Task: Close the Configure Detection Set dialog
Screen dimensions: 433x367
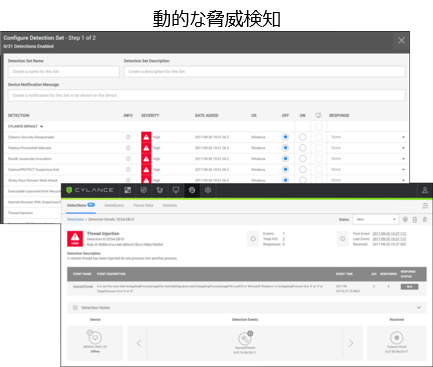Action: coord(401,40)
